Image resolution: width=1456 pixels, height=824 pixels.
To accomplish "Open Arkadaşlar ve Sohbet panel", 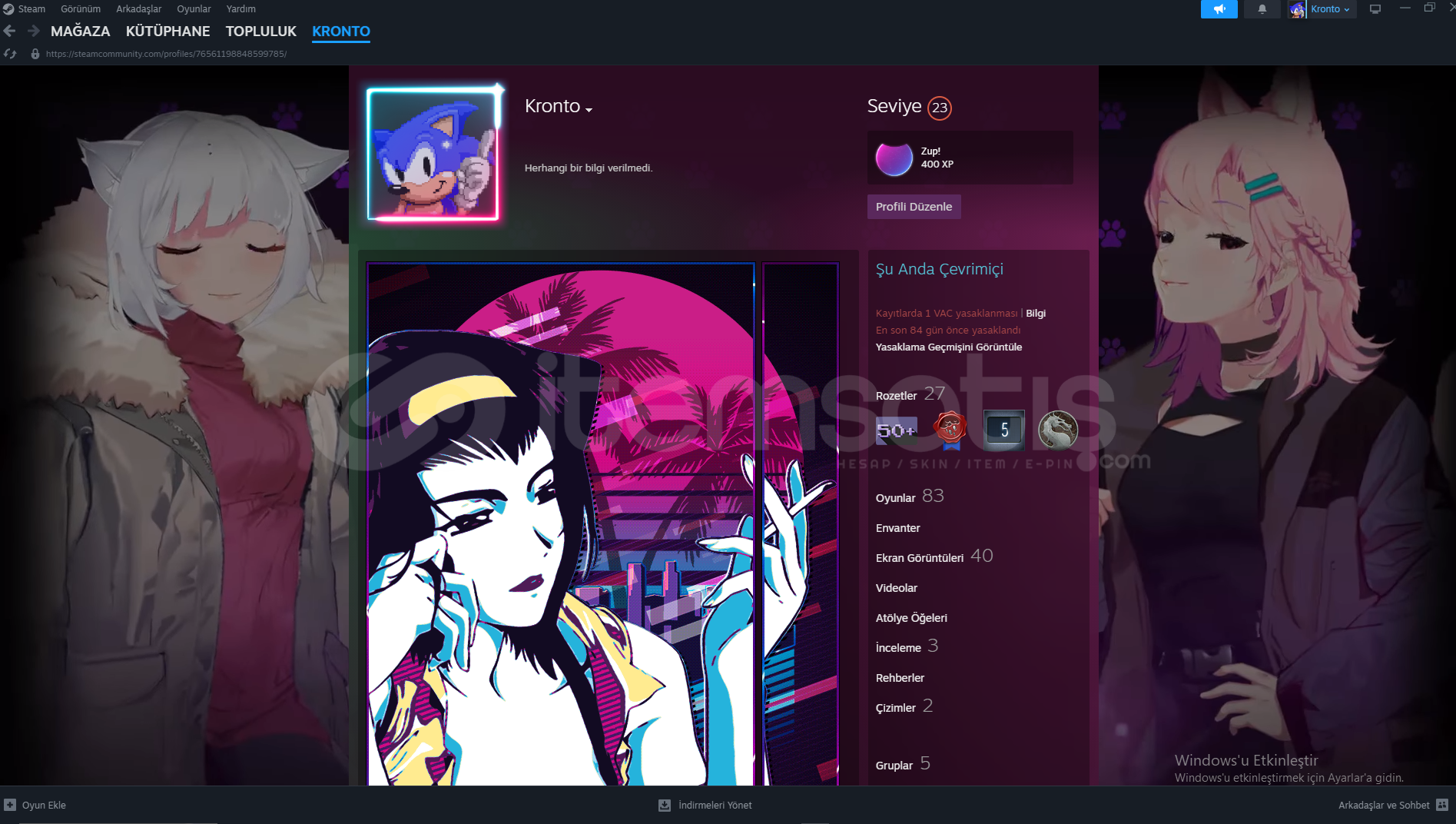I will coord(1384,806).
